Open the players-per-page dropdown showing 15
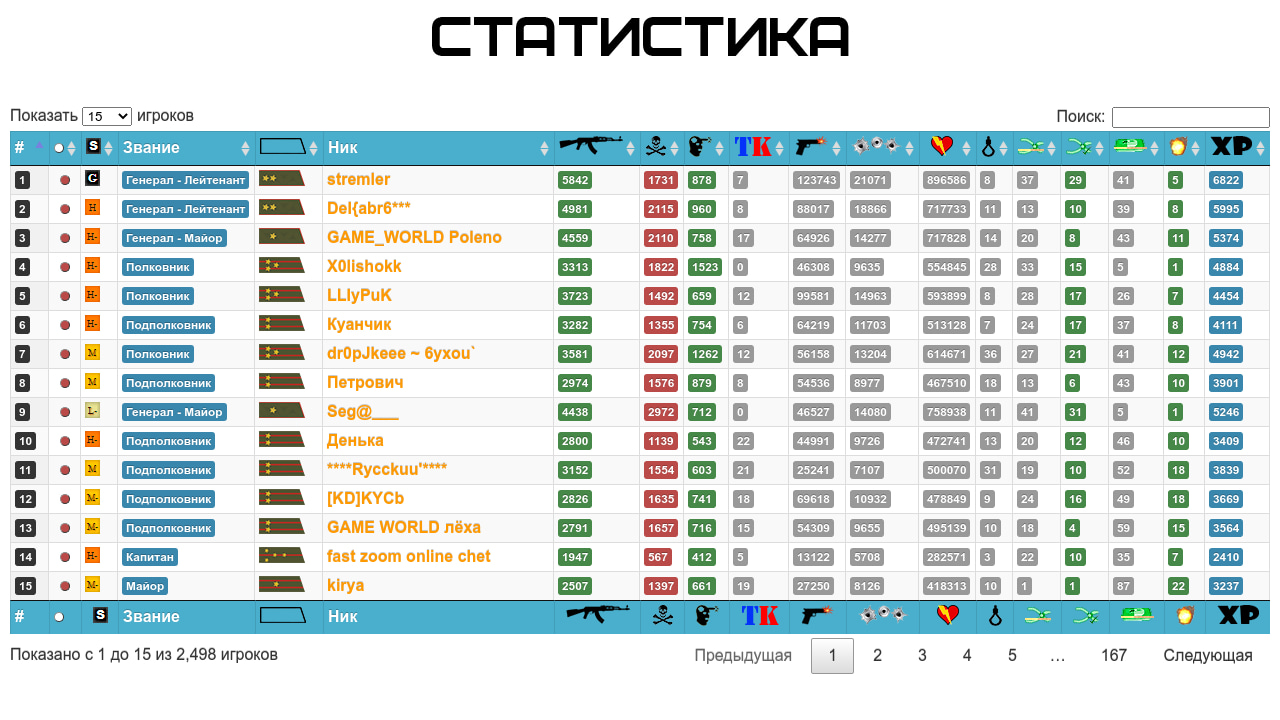Viewport: 1280px width, 720px height. (106, 115)
